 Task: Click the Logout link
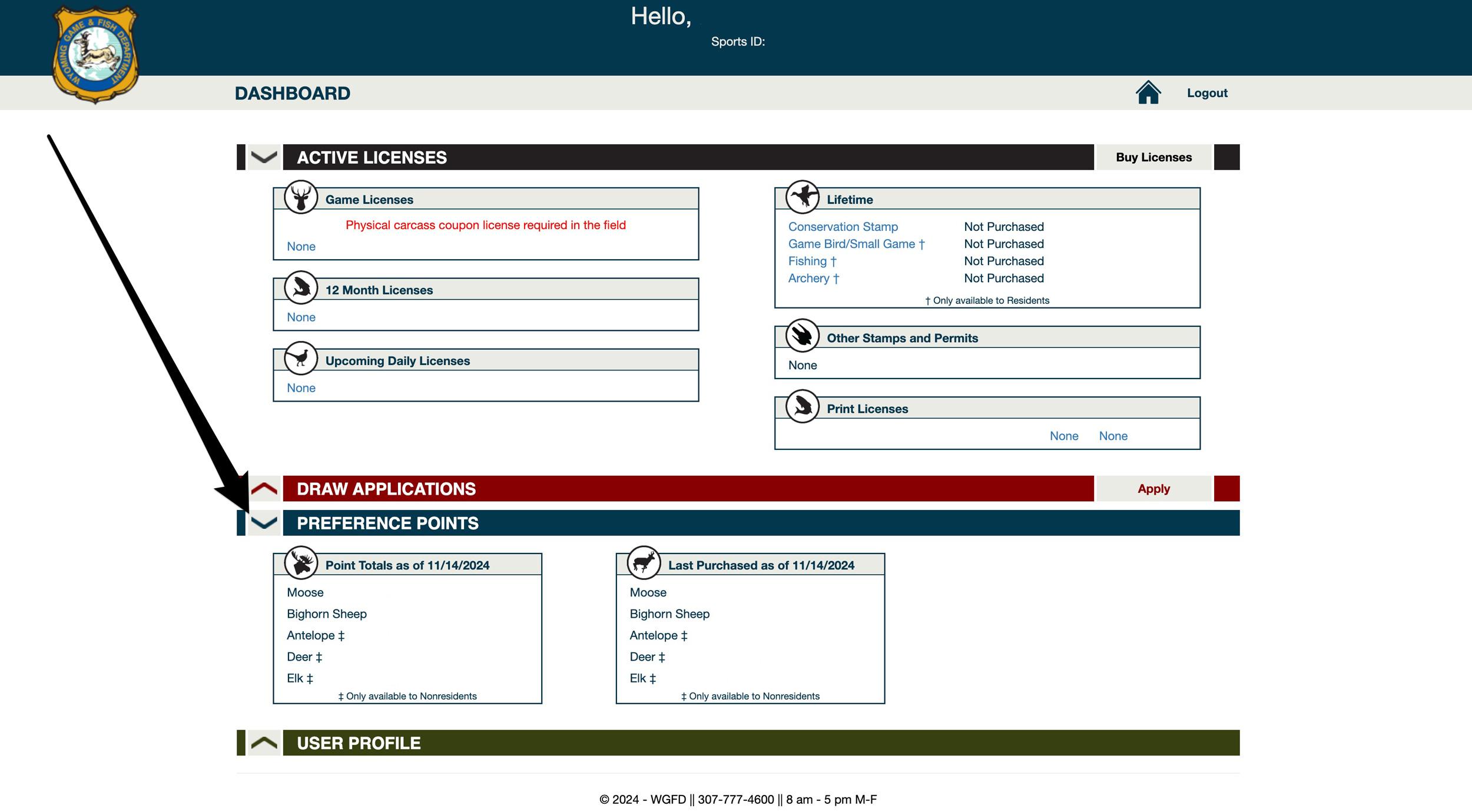tap(1207, 92)
